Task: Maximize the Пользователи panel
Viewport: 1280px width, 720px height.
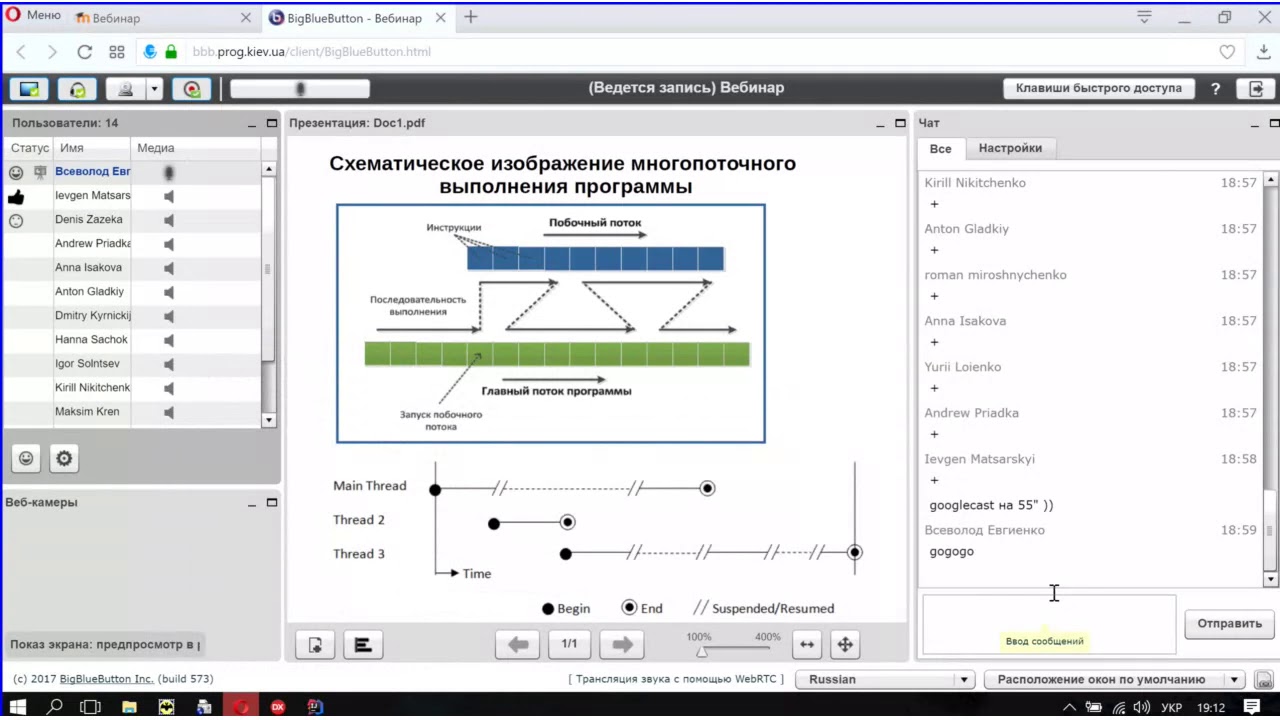Action: [x=271, y=124]
